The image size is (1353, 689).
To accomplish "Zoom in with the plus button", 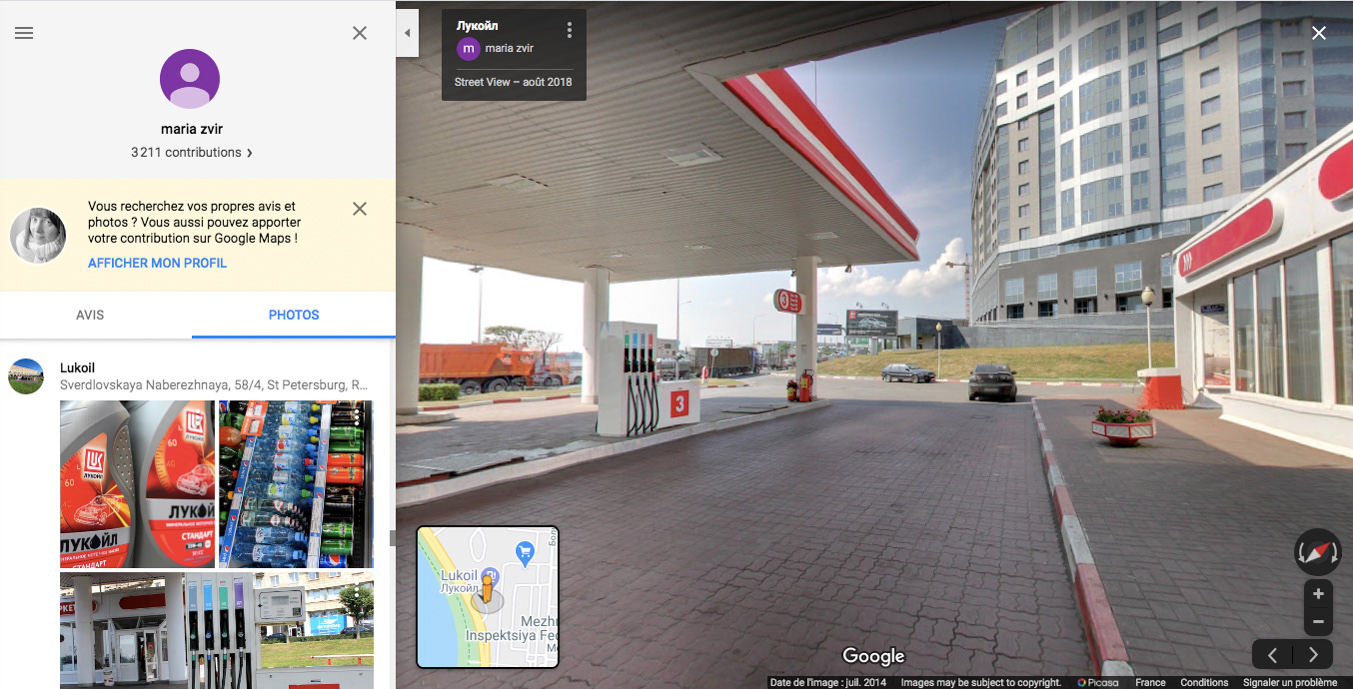I will coord(1318,594).
